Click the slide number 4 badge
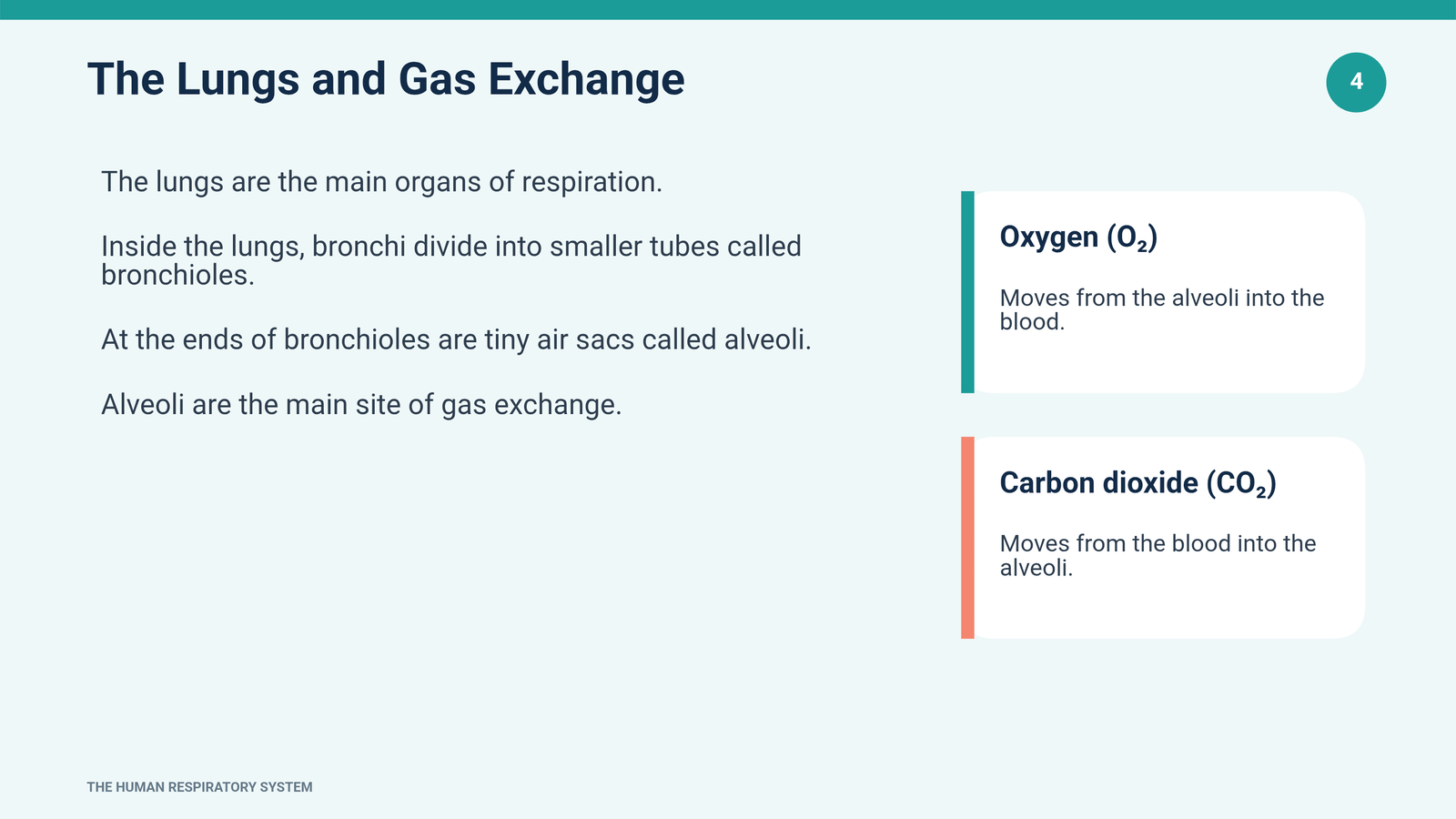This screenshot has width=1456, height=819. (1356, 82)
